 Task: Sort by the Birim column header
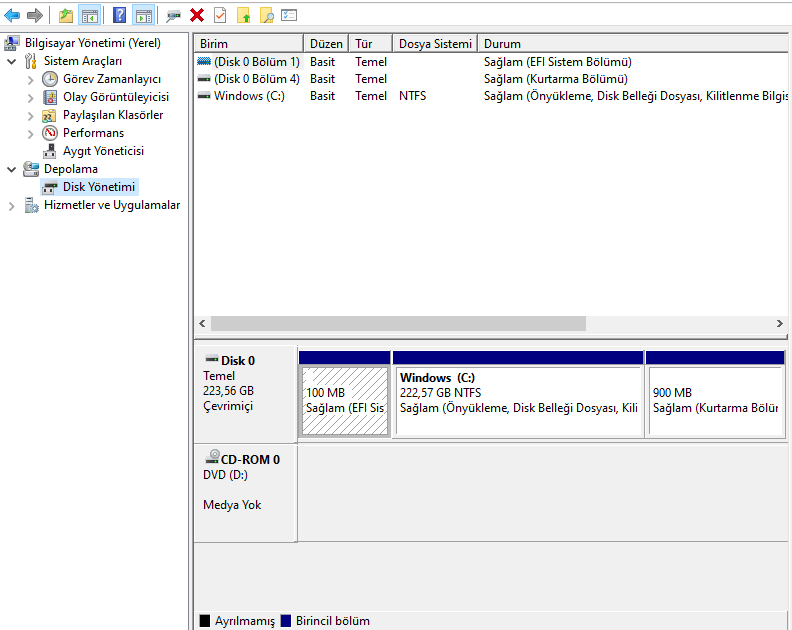[x=249, y=43]
